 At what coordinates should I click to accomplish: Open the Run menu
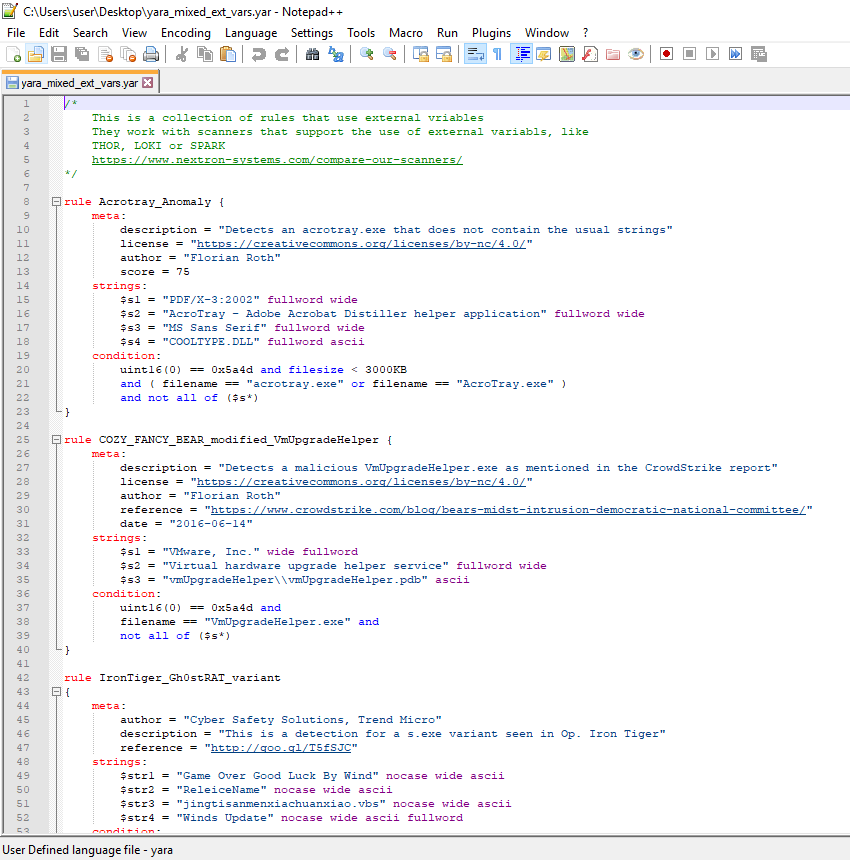[447, 33]
